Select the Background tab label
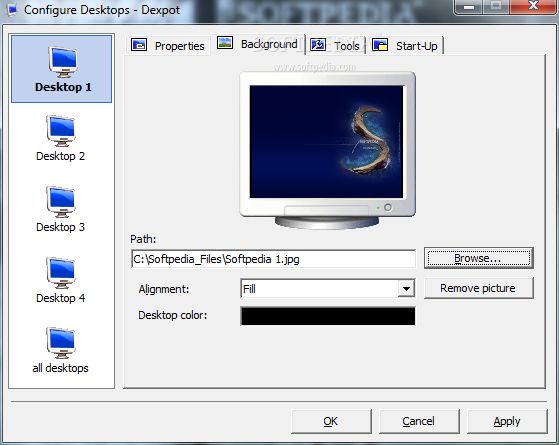The width and height of the screenshot is (559, 445). 269,44
